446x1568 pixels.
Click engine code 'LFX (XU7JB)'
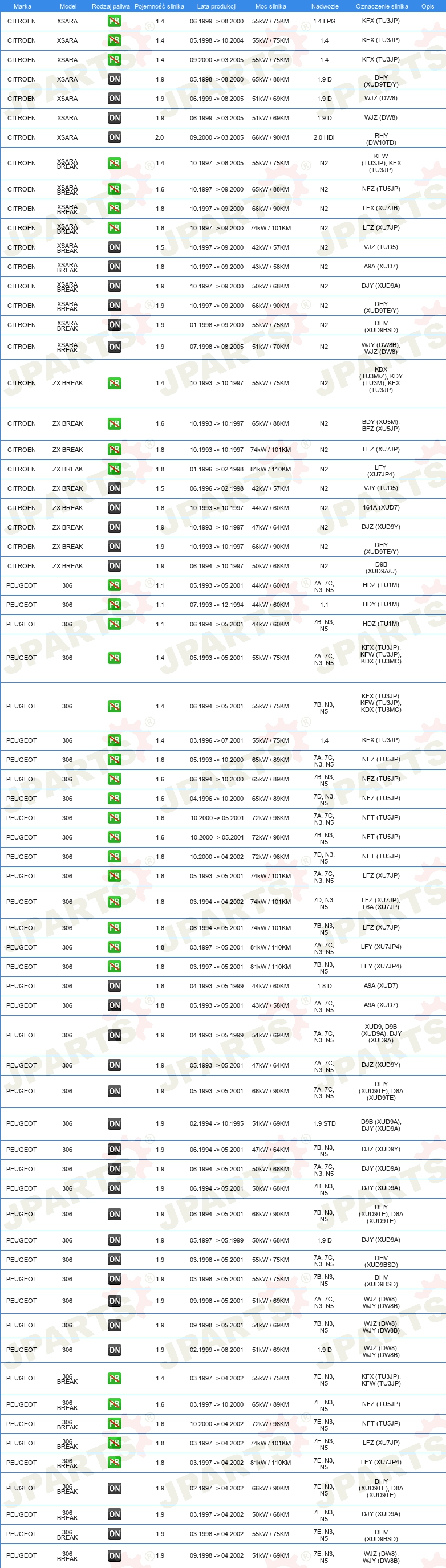pyautogui.click(x=381, y=208)
